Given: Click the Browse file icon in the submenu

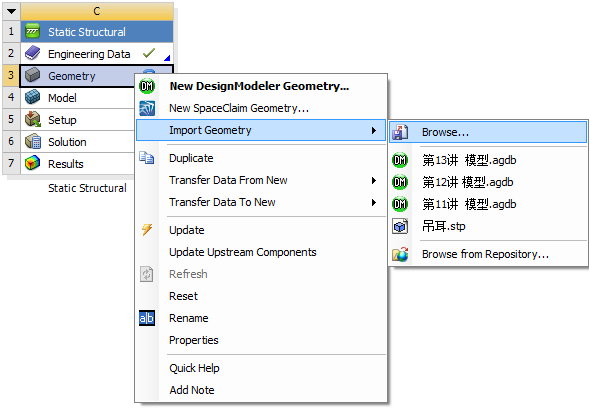Looking at the screenshot, I should coord(400,132).
